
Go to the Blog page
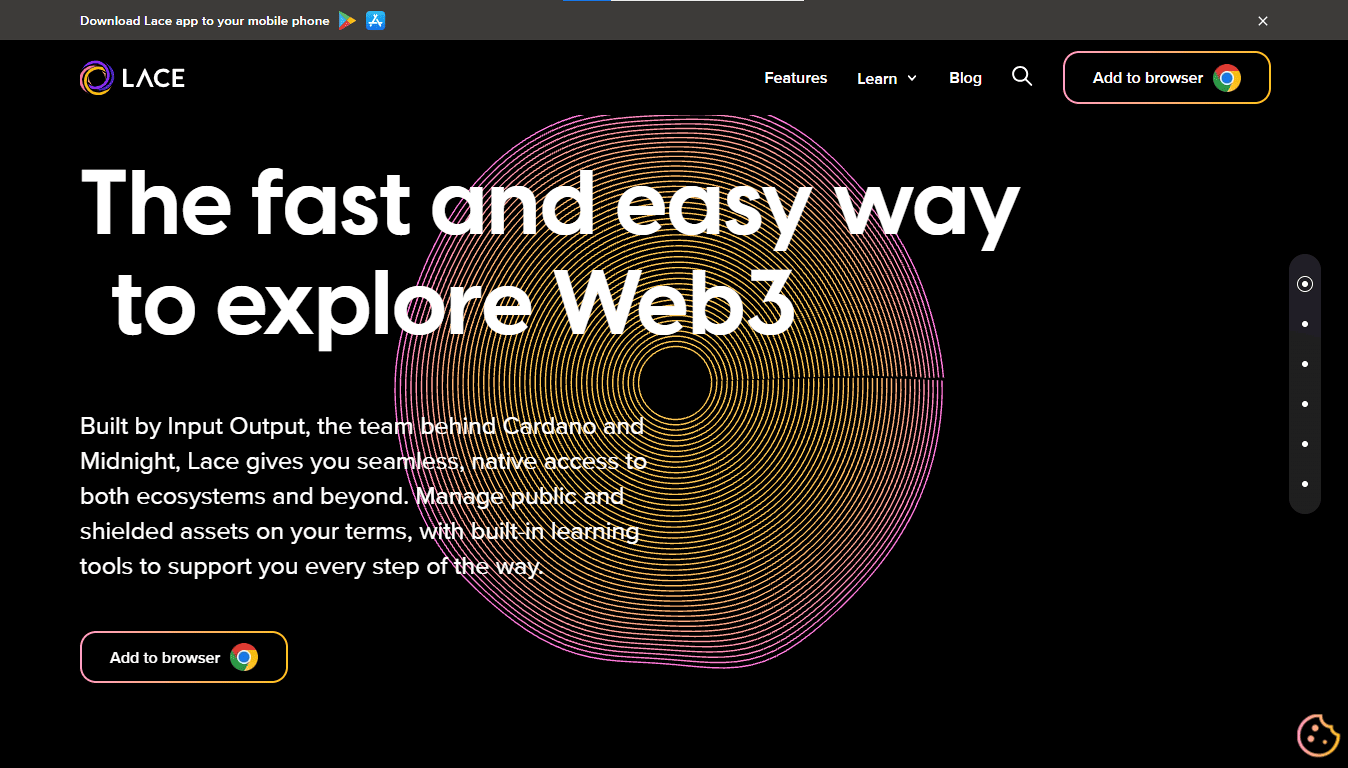click(965, 78)
